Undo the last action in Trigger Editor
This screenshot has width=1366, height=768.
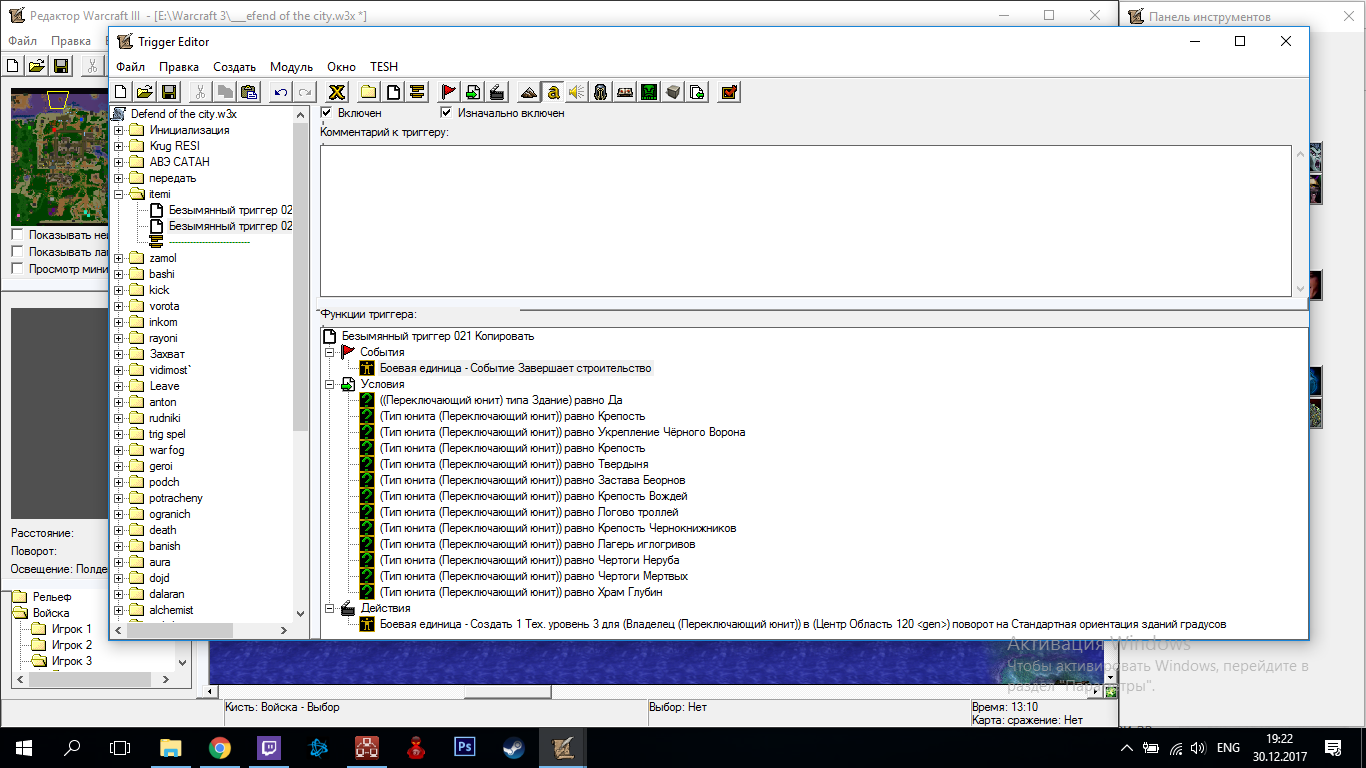point(281,92)
